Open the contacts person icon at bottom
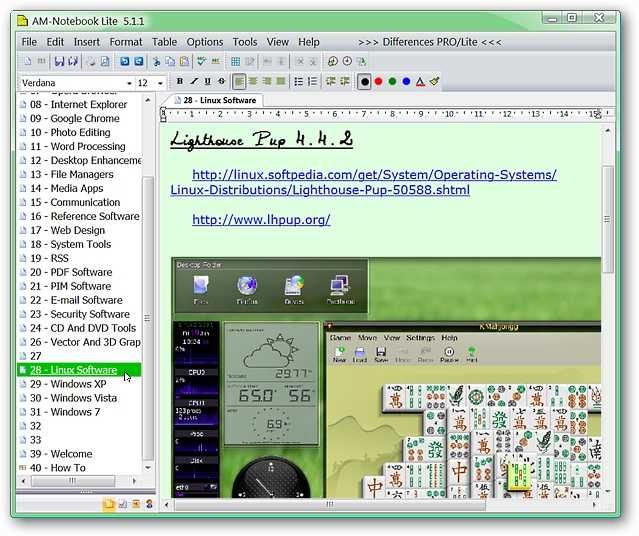 pos(150,504)
